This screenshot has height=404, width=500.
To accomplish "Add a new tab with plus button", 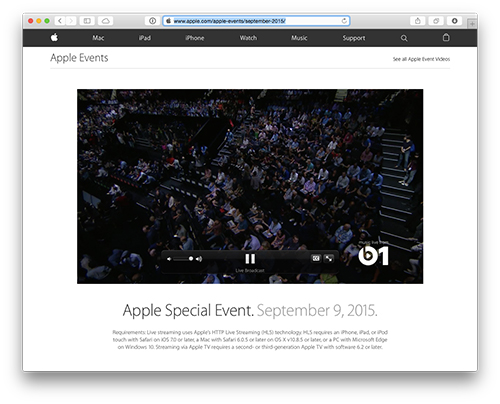I will click(472, 24).
